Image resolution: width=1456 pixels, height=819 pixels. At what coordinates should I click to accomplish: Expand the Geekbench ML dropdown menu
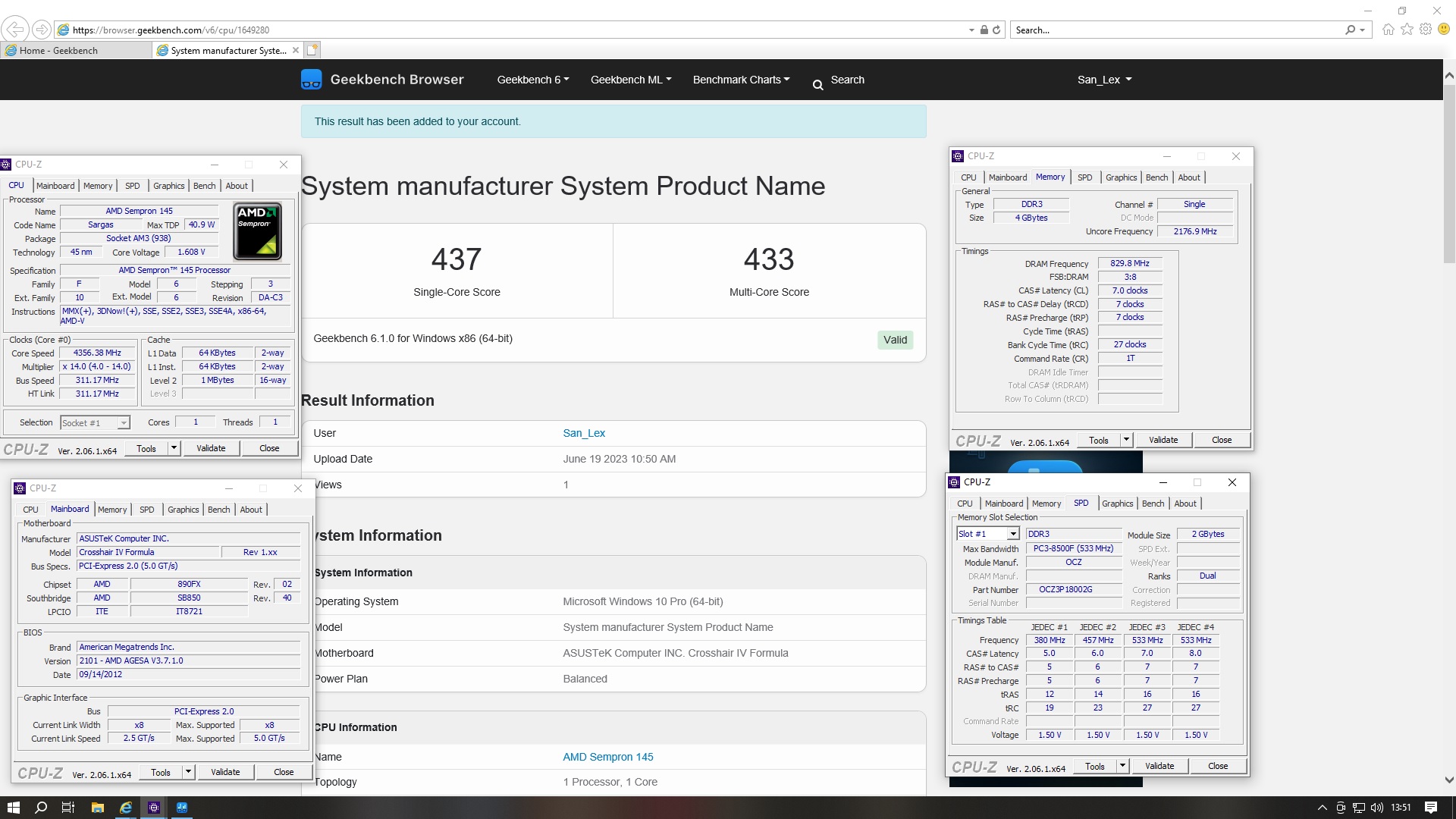tap(631, 80)
